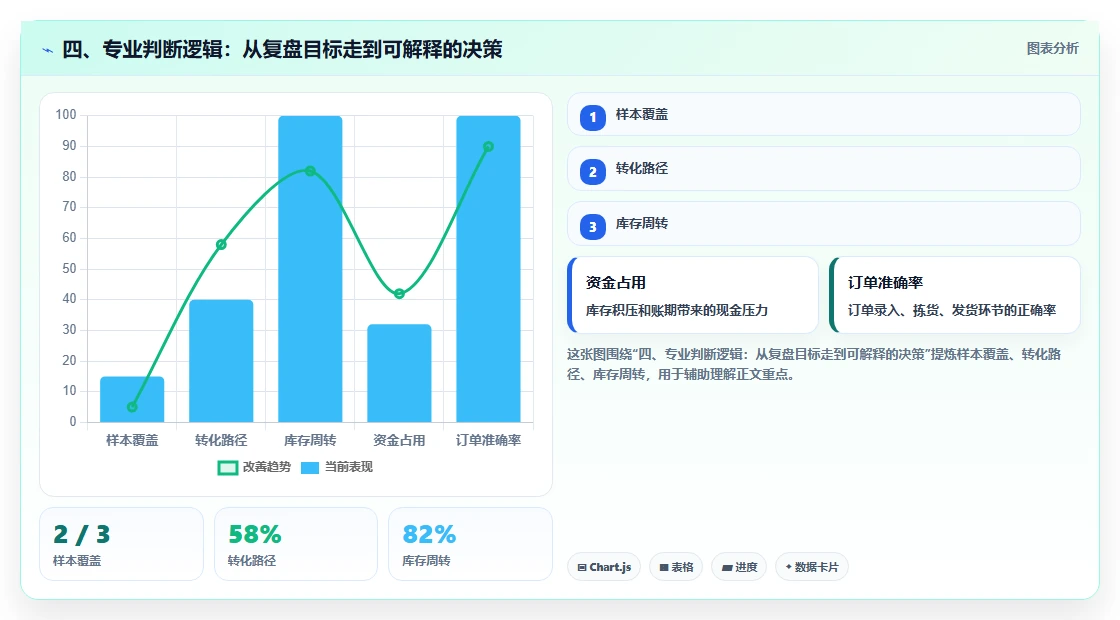Click the trend line point above 资金占用
This screenshot has height=620, width=1120.
pos(399,294)
